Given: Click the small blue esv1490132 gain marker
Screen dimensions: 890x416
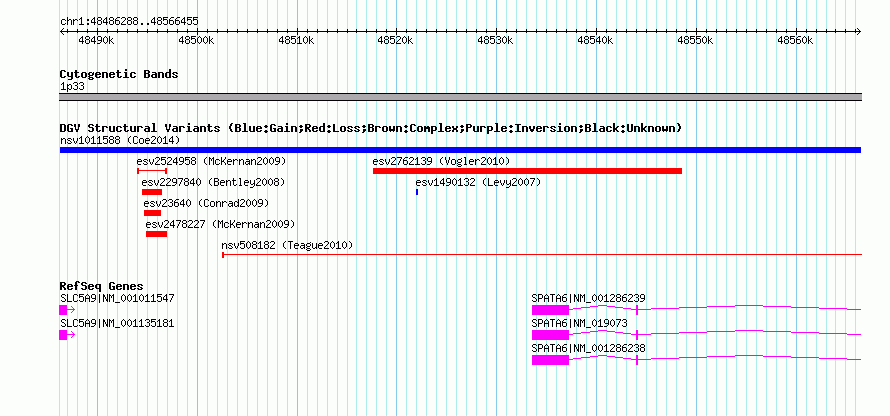Looking at the screenshot, I should pos(417,192).
